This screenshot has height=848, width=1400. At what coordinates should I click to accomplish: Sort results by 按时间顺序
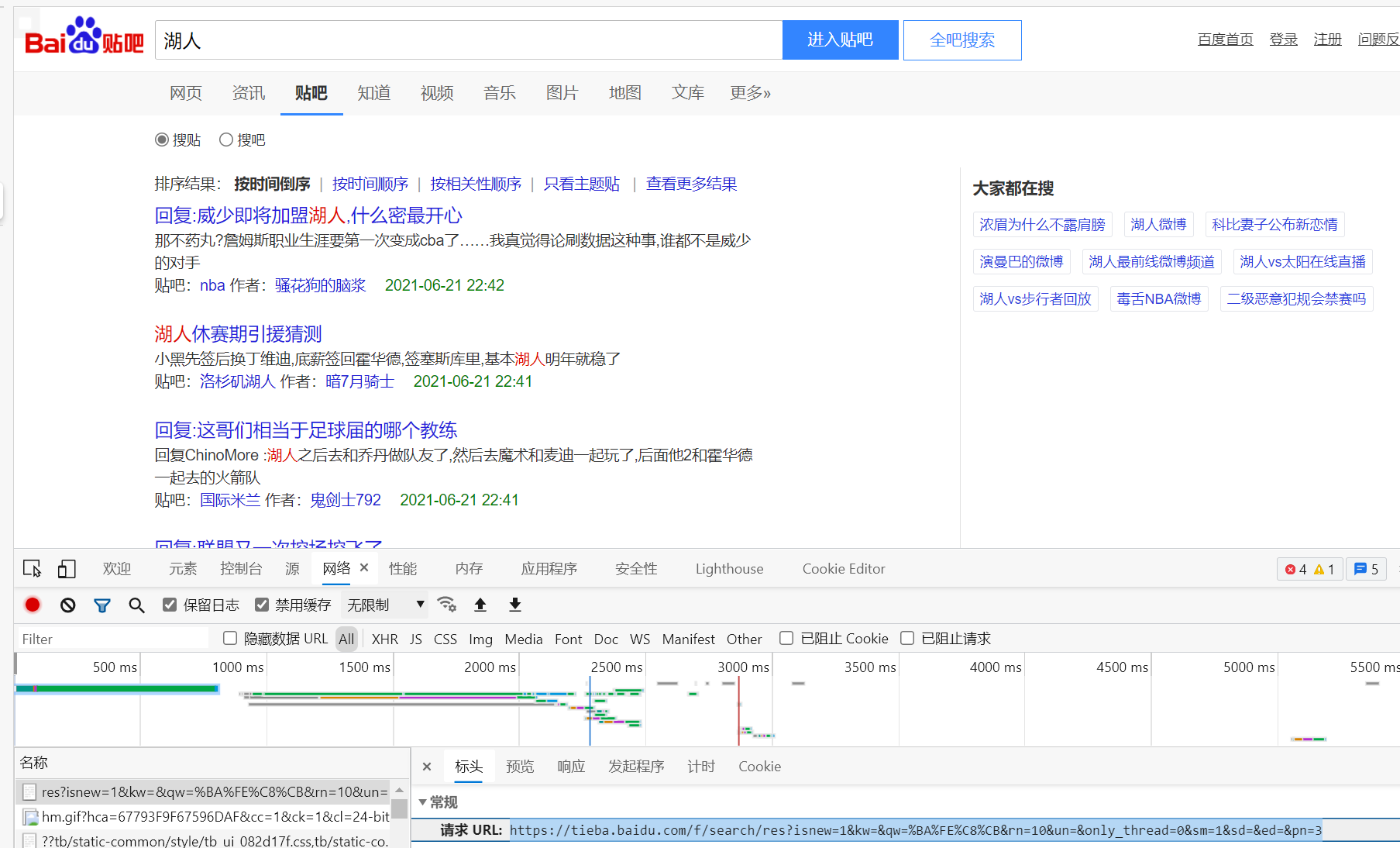pos(370,184)
